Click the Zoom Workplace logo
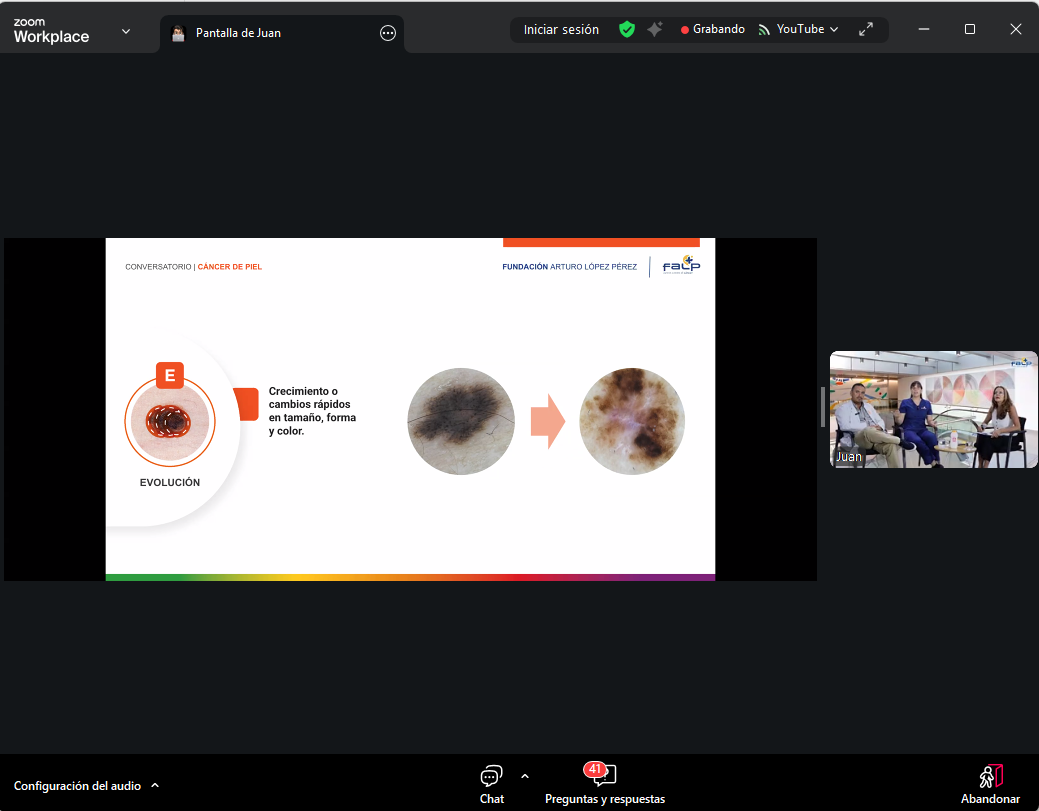Screen dimensions: 1039x811 [51, 31]
